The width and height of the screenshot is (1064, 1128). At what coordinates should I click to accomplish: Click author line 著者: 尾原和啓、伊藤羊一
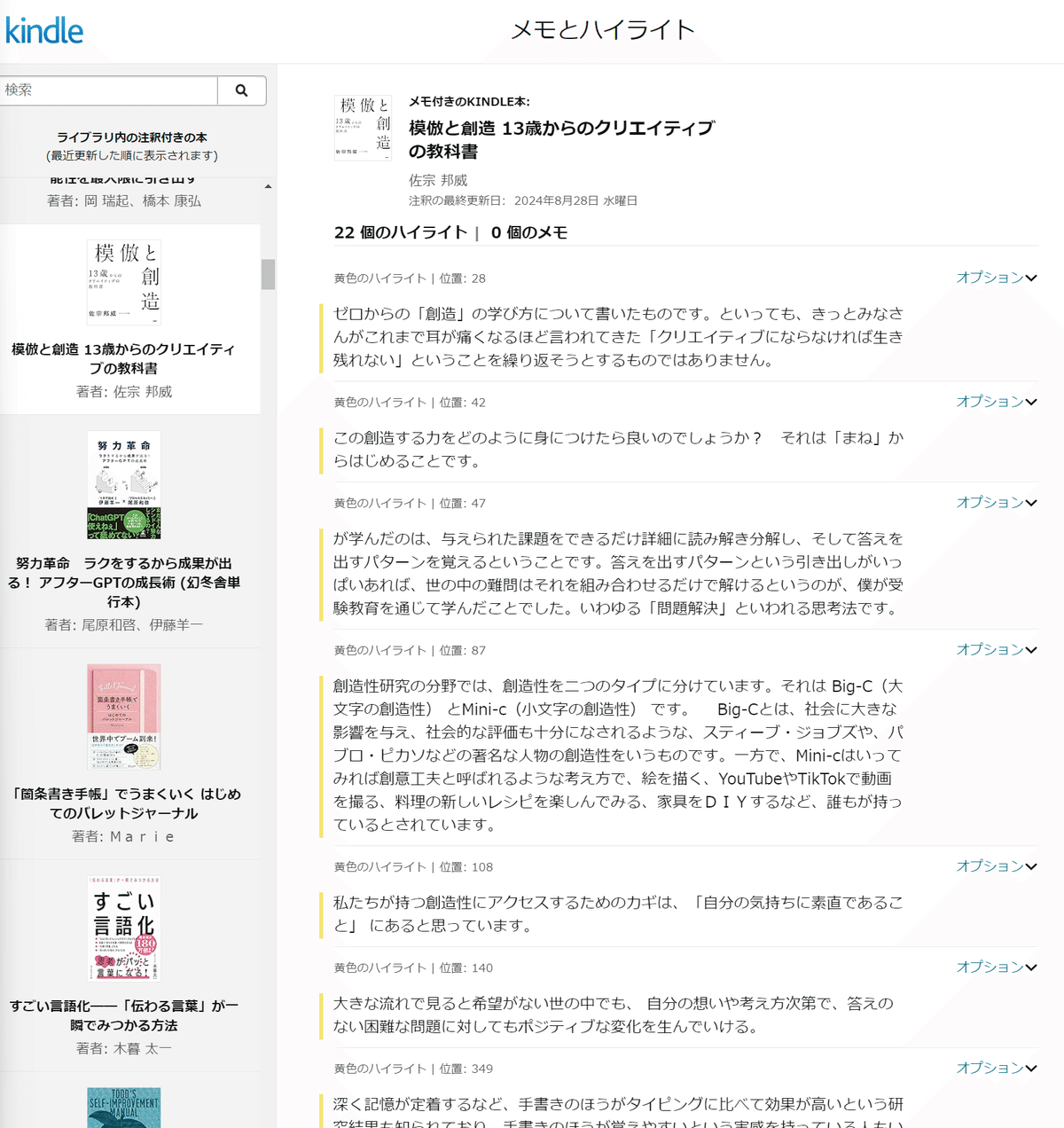pyautogui.click(x=124, y=625)
